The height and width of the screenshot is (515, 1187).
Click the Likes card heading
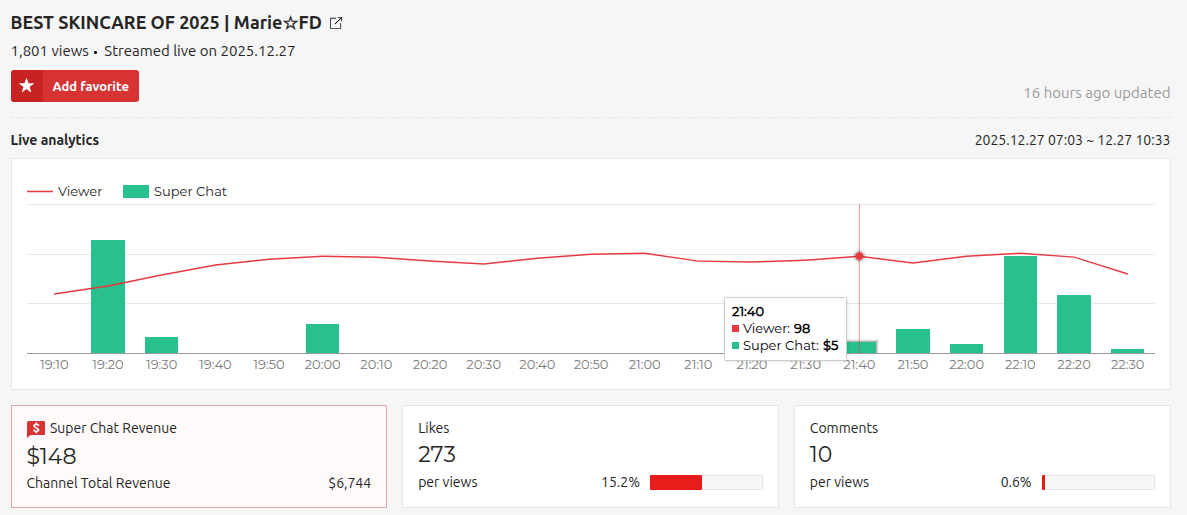coord(434,428)
